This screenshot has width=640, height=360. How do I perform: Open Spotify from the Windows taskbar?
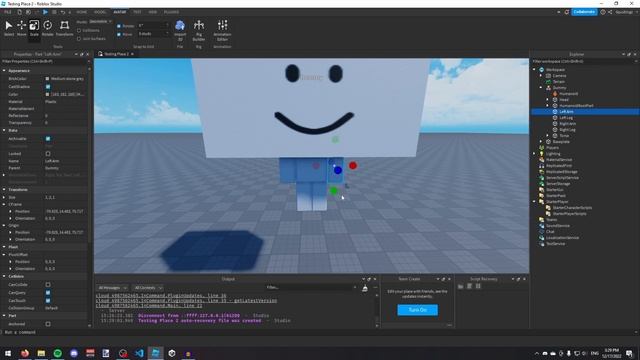(58, 353)
